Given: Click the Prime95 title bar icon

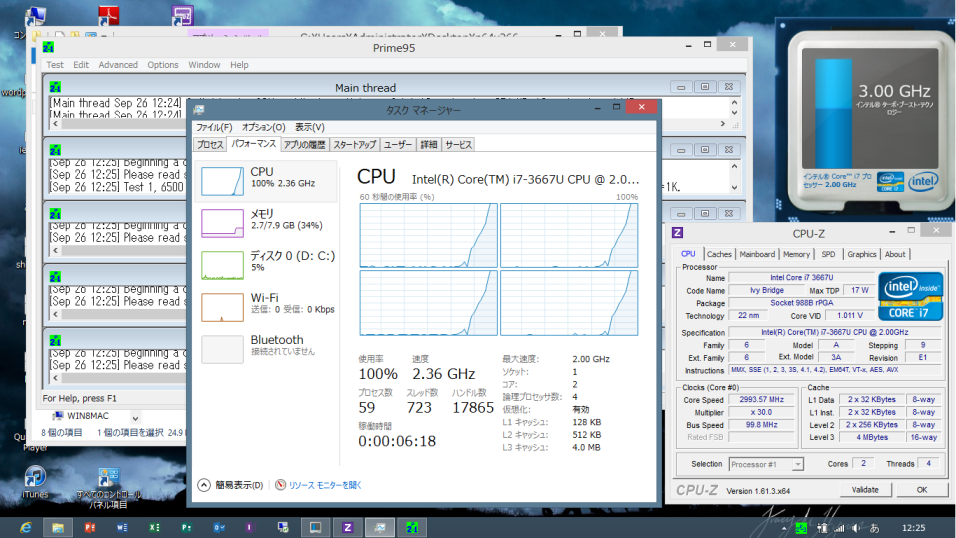Looking at the screenshot, I should [x=49, y=48].
